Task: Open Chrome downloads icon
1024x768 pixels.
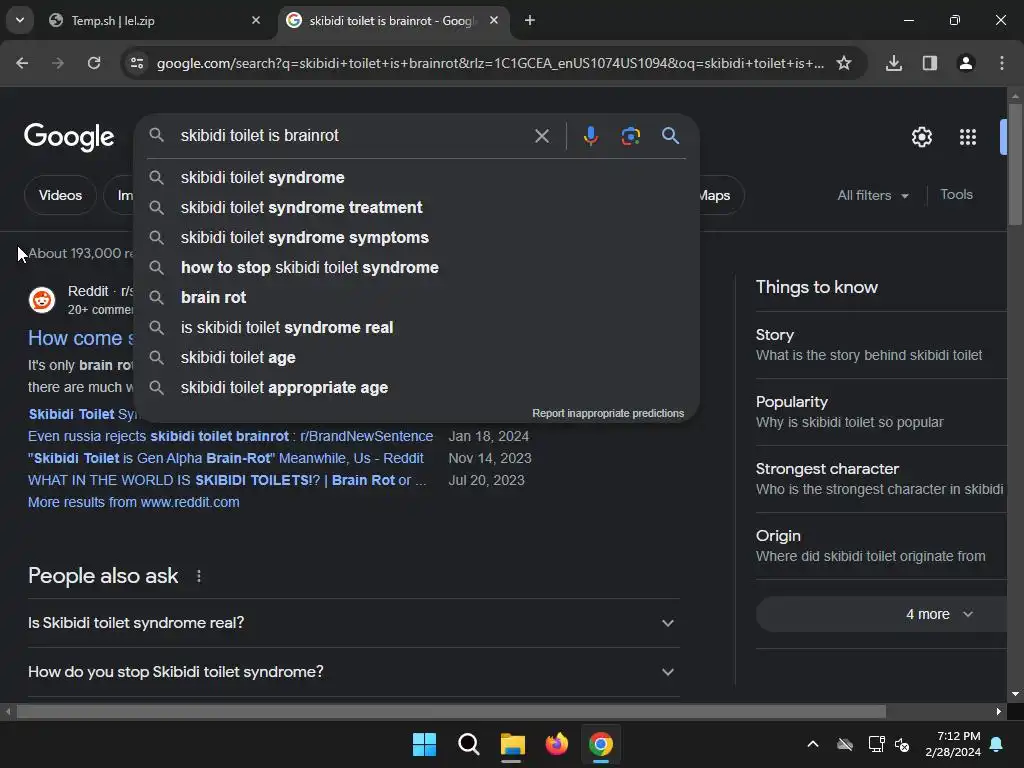Action: (893, 63)
